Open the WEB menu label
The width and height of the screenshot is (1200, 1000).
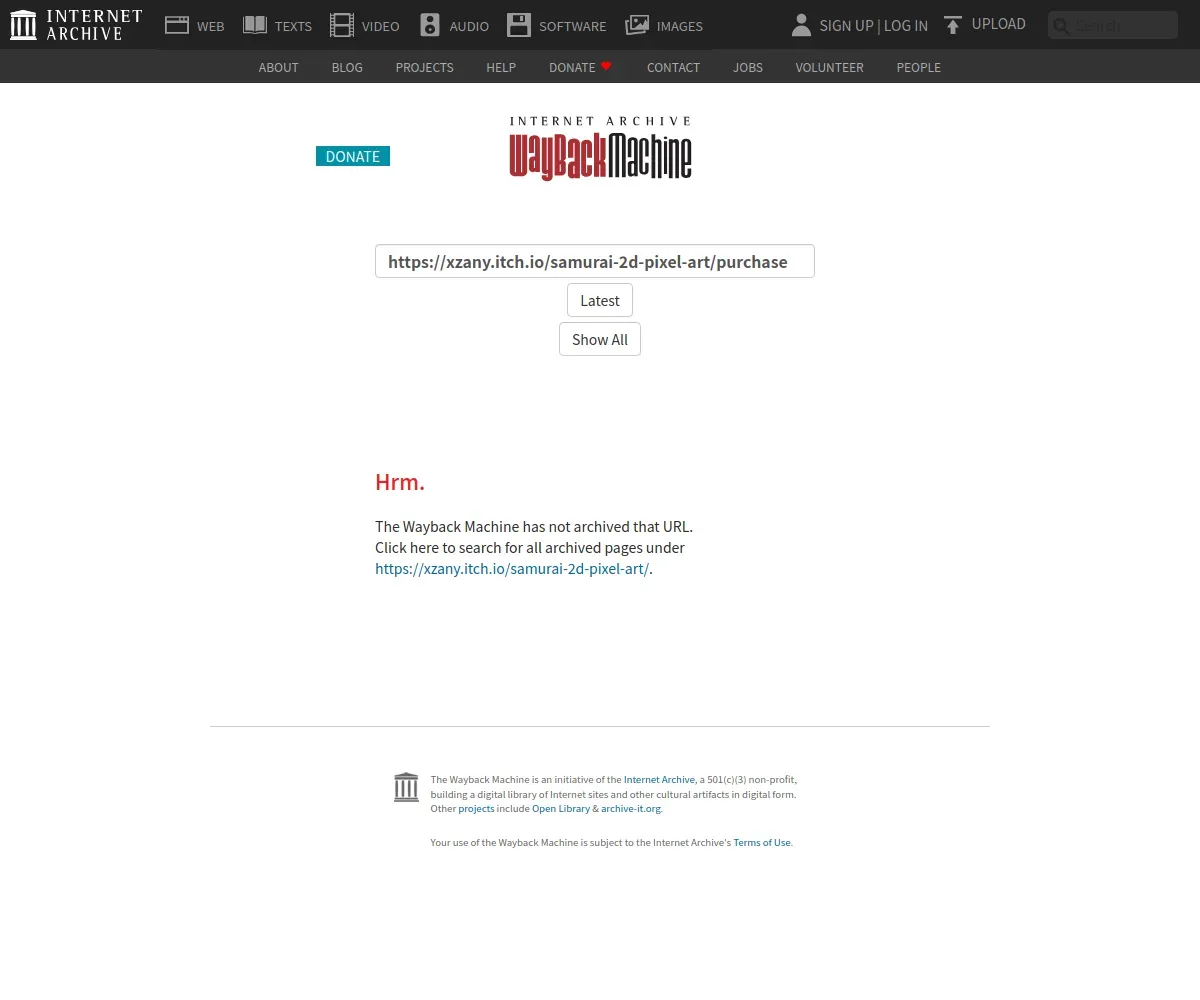coord(211,26)
